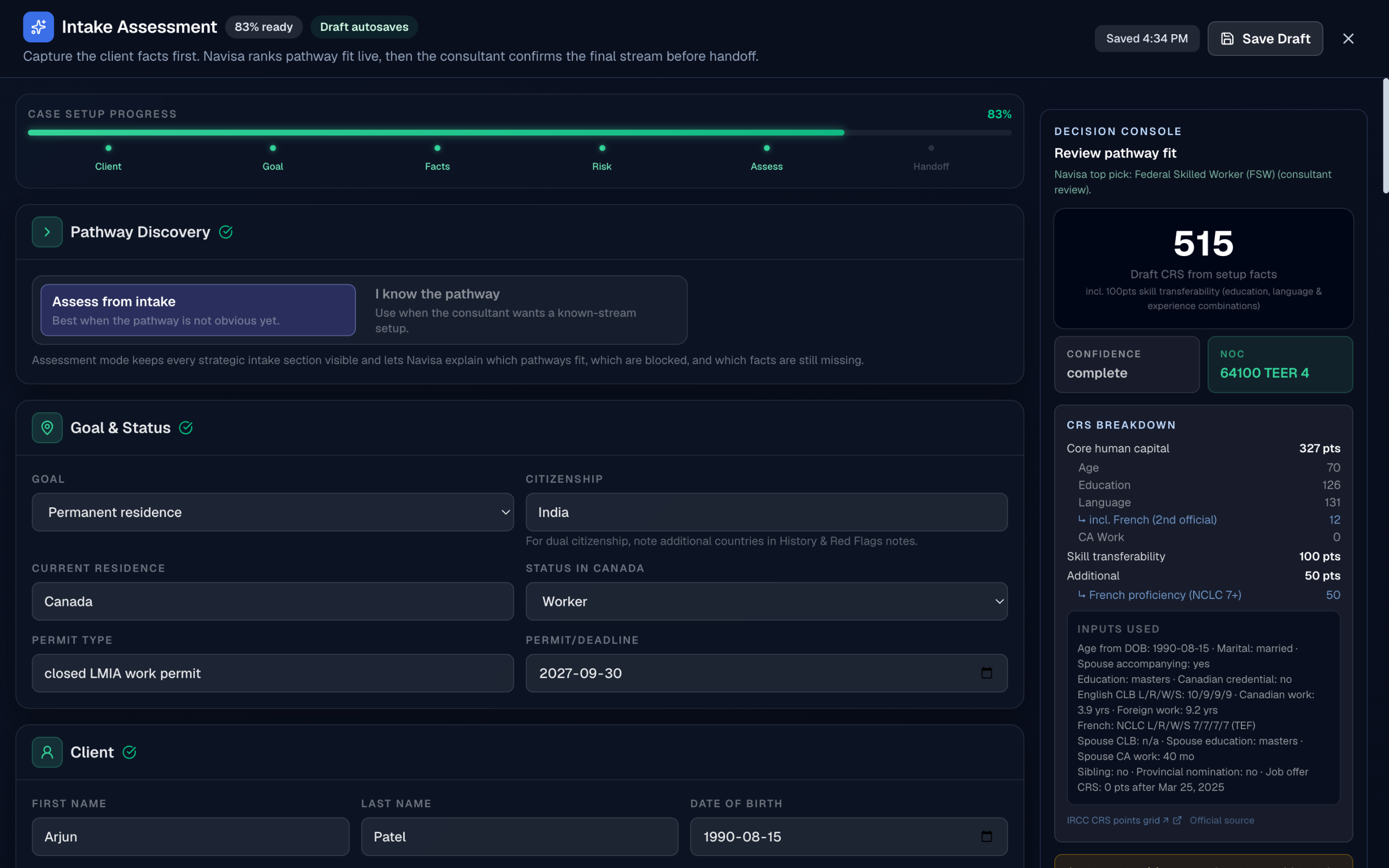Open the Official source link
The image size is (1389, 868).
1221,820
